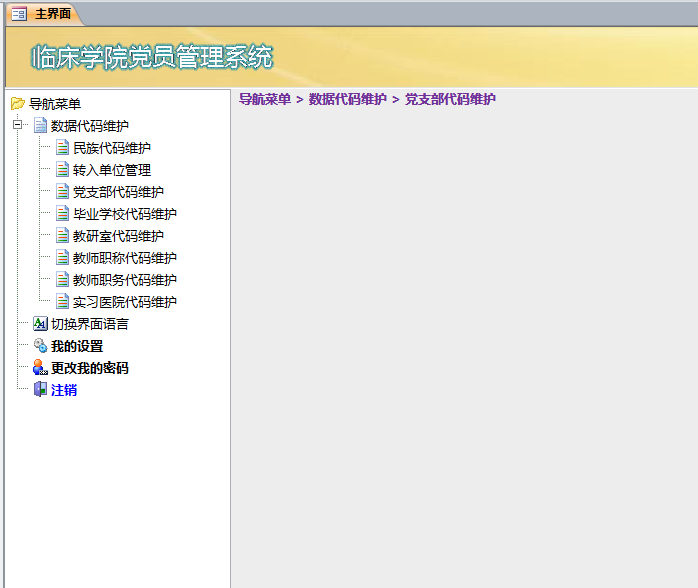Click the icon beside 党支部代码维护 in tree
Viewport: 698px width, 588px height.
(x=62, y=192)
